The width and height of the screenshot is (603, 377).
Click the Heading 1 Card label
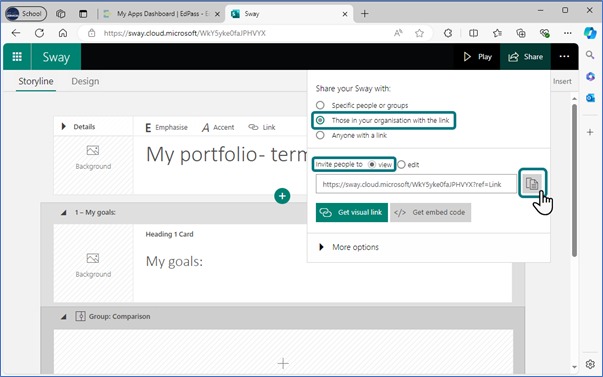169,234
